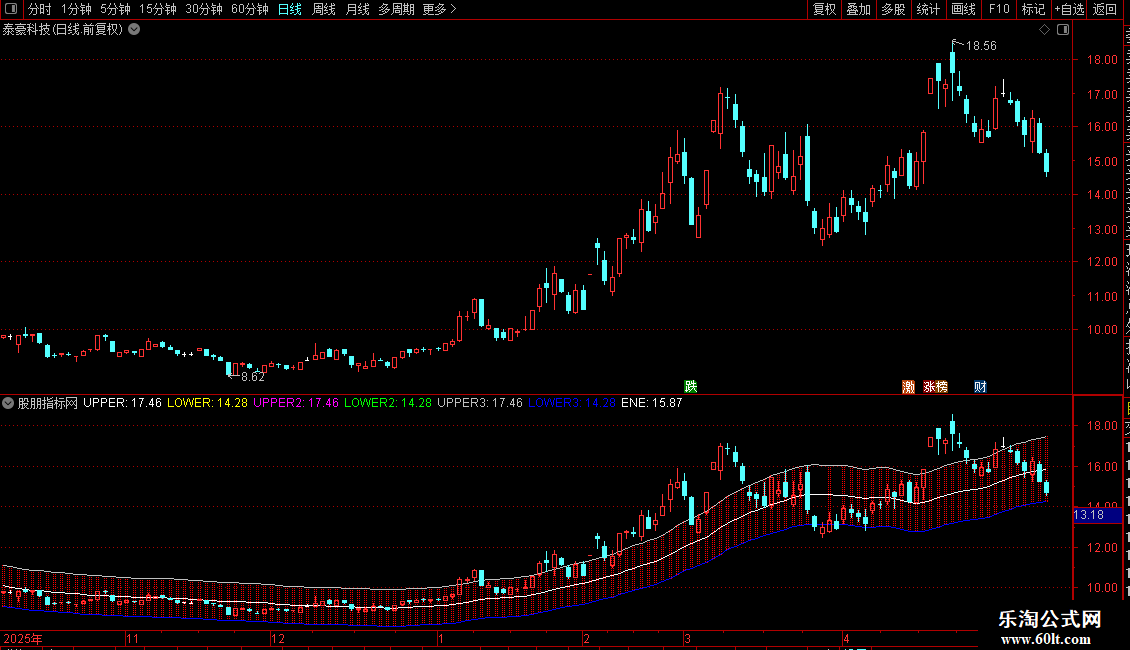Switch to 分时 view
Image resolution: width=1130 pixels, height=650 pixels.
(40, 9)
